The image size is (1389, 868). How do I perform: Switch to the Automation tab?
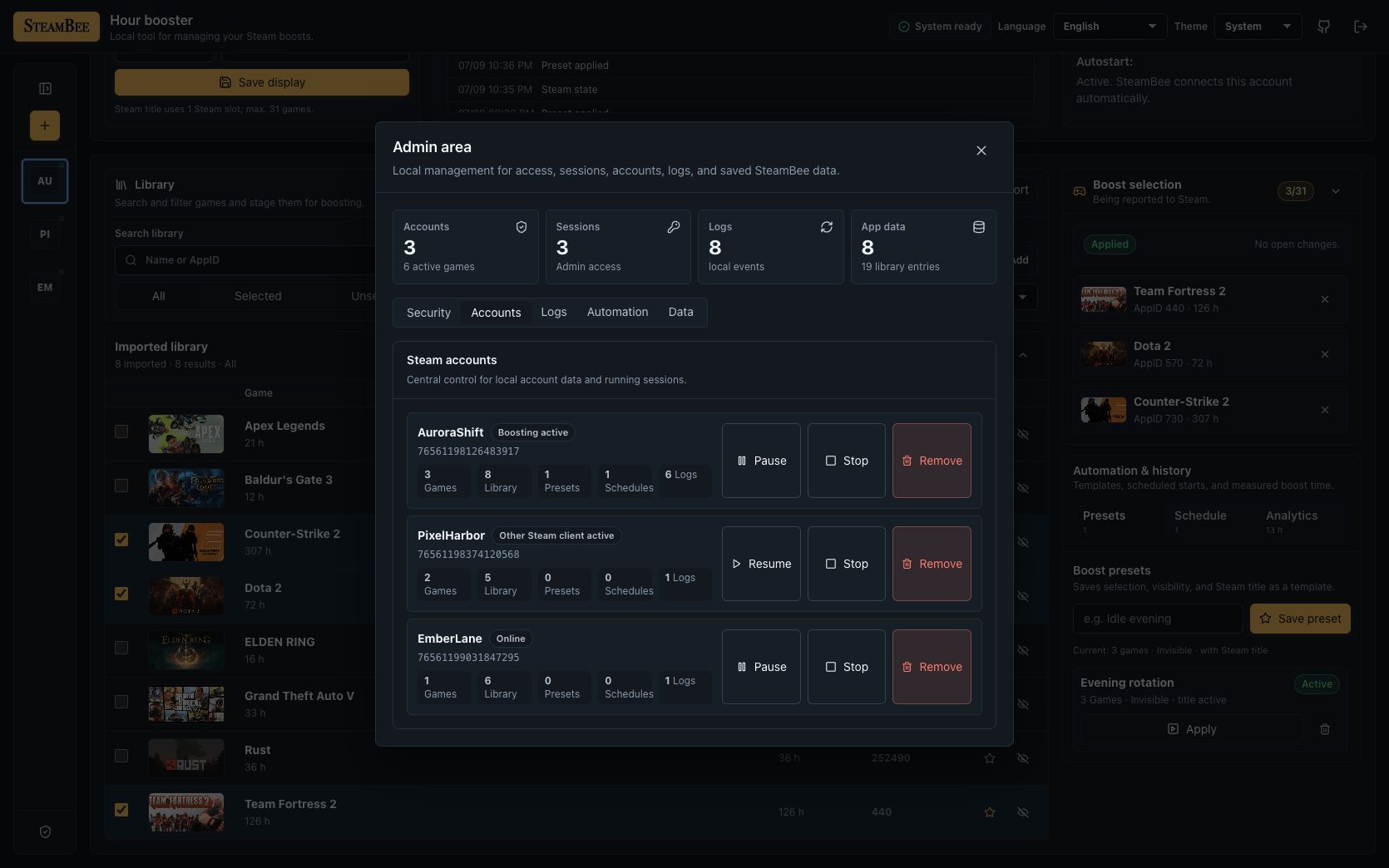tap(617, 313)
